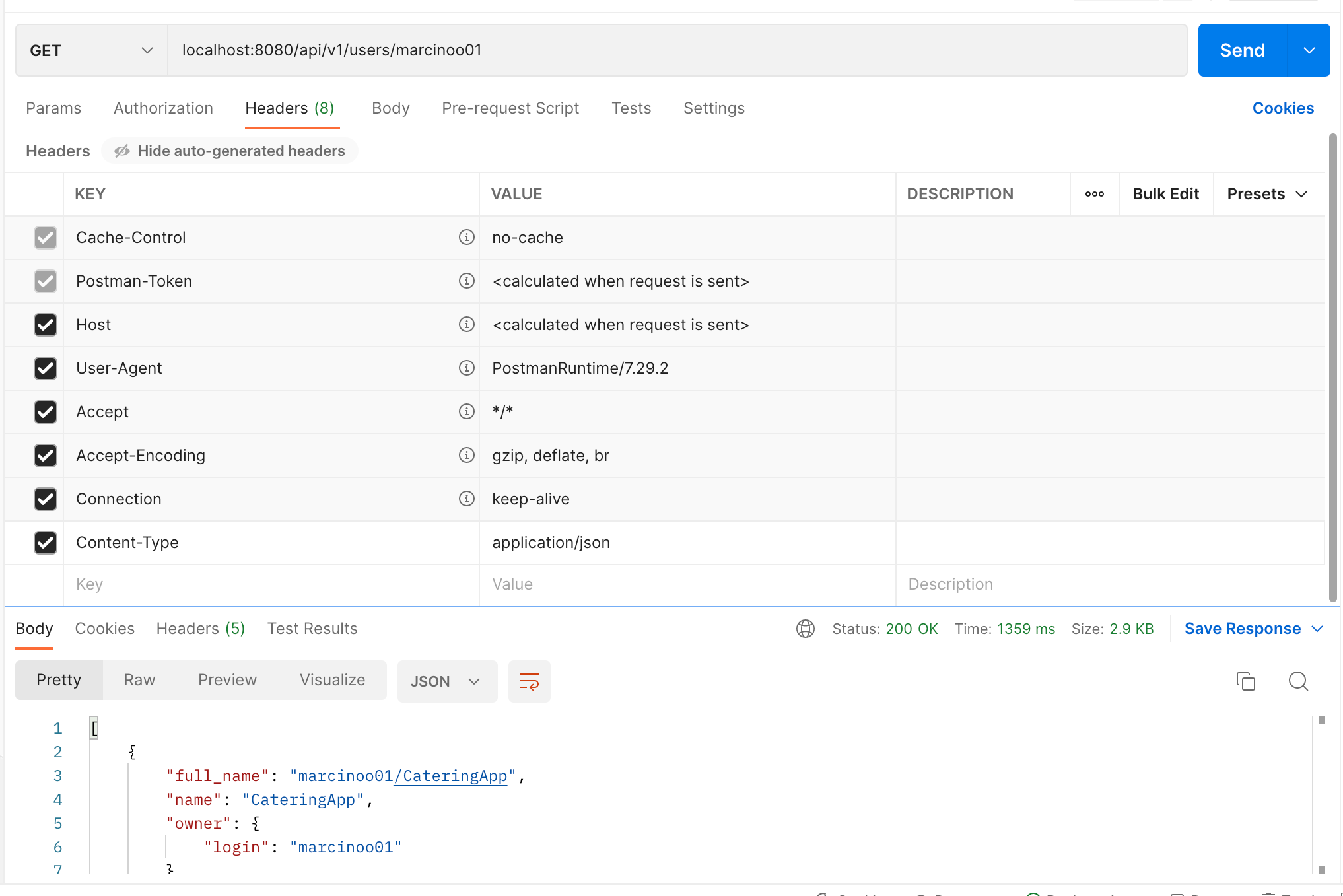Click the Send button
This screenshot has height=896, width=1343.
[1241, 50]
